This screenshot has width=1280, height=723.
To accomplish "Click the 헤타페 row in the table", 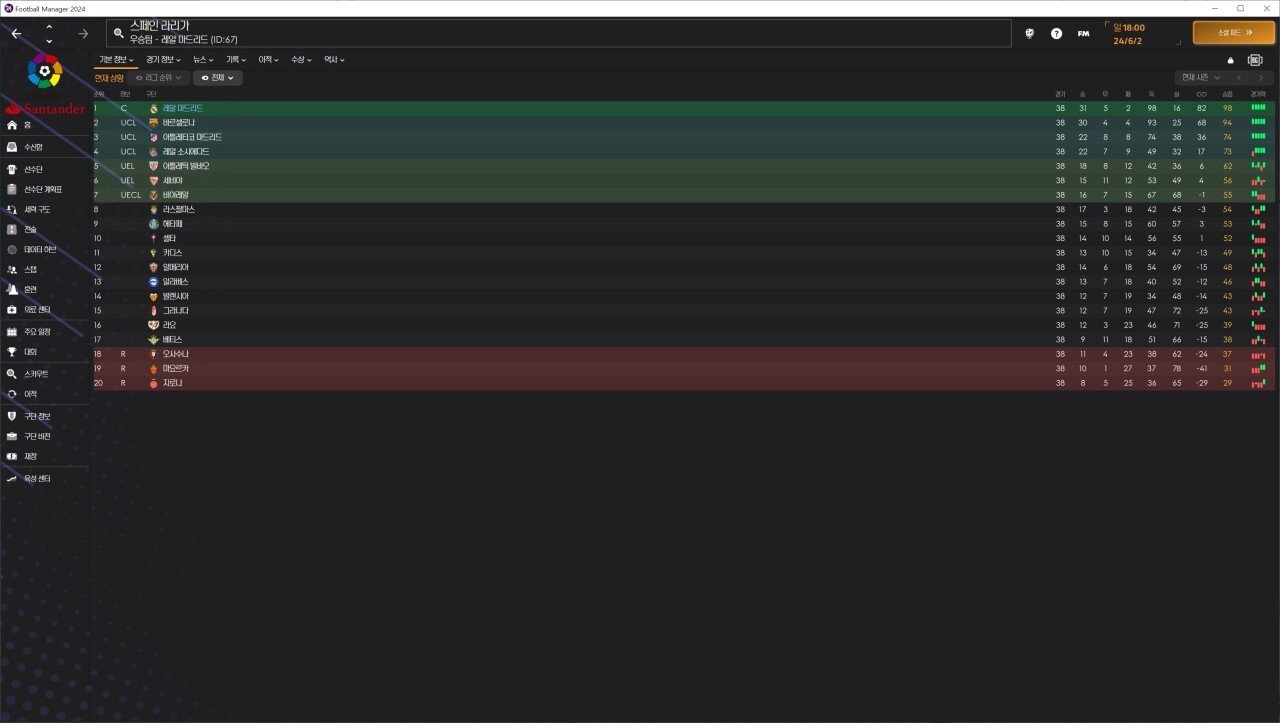I will click(683, 224).
